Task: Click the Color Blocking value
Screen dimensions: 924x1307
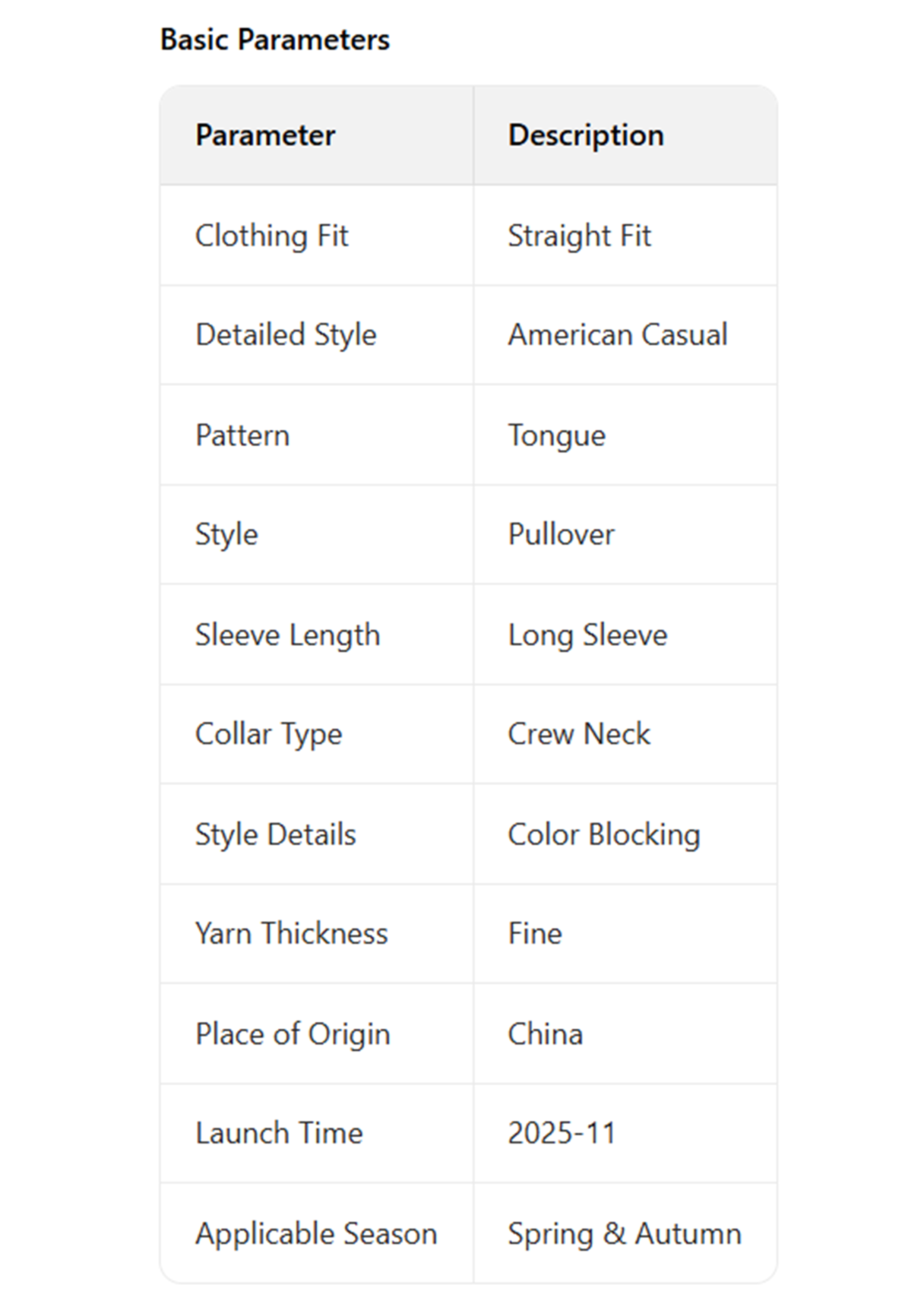Action: coord(604,835)
